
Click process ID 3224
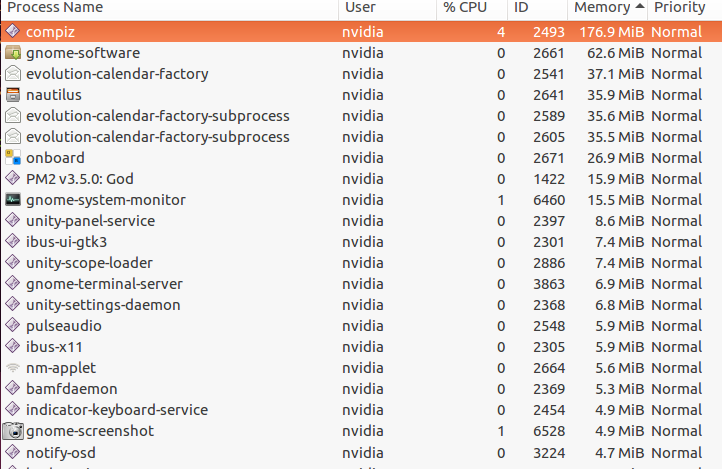tap(549, 453)
